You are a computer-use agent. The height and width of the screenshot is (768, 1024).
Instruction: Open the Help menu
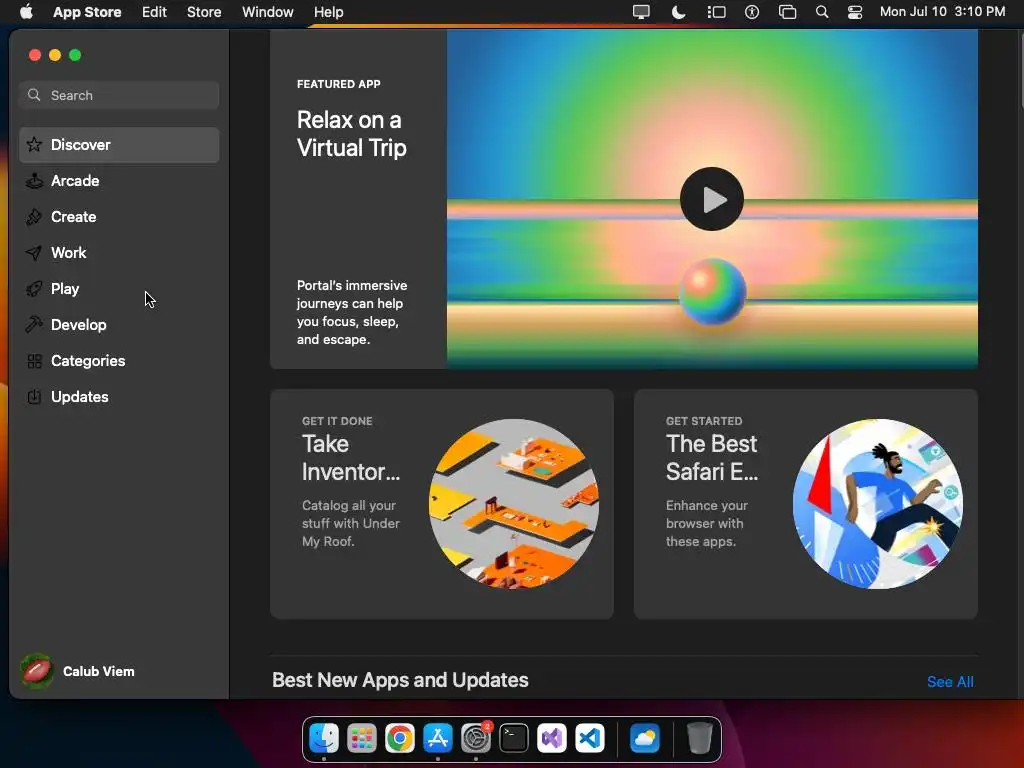tap(328, 12)
